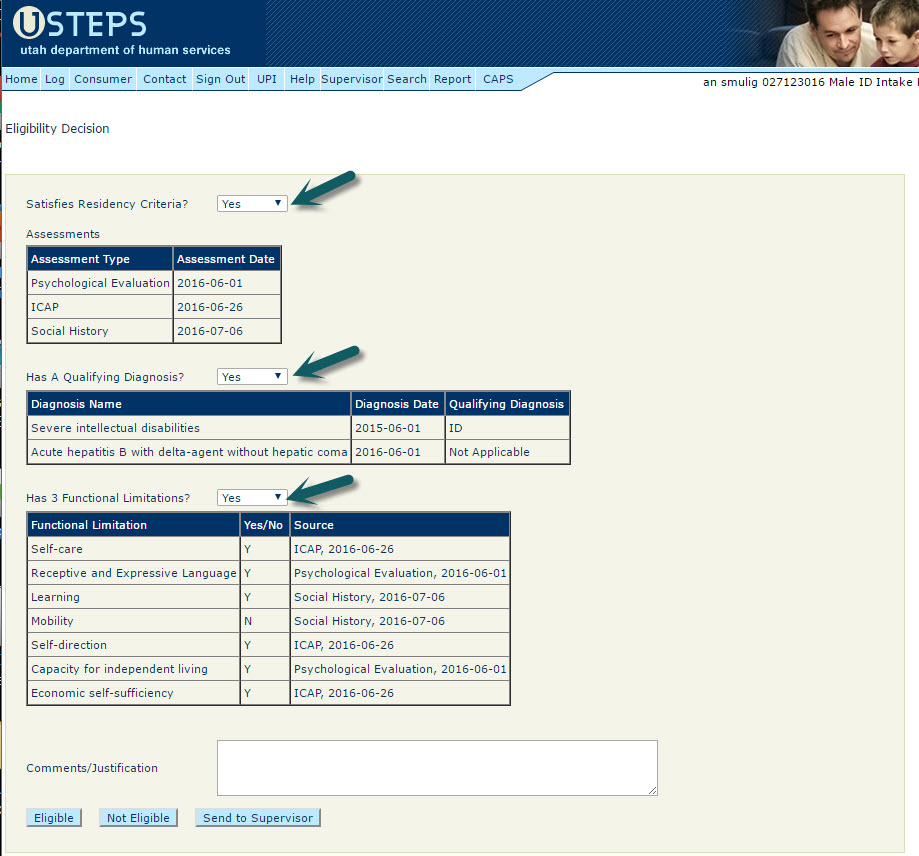Select the Supervisor menu item
919x856 pixels.
(351, 80)
